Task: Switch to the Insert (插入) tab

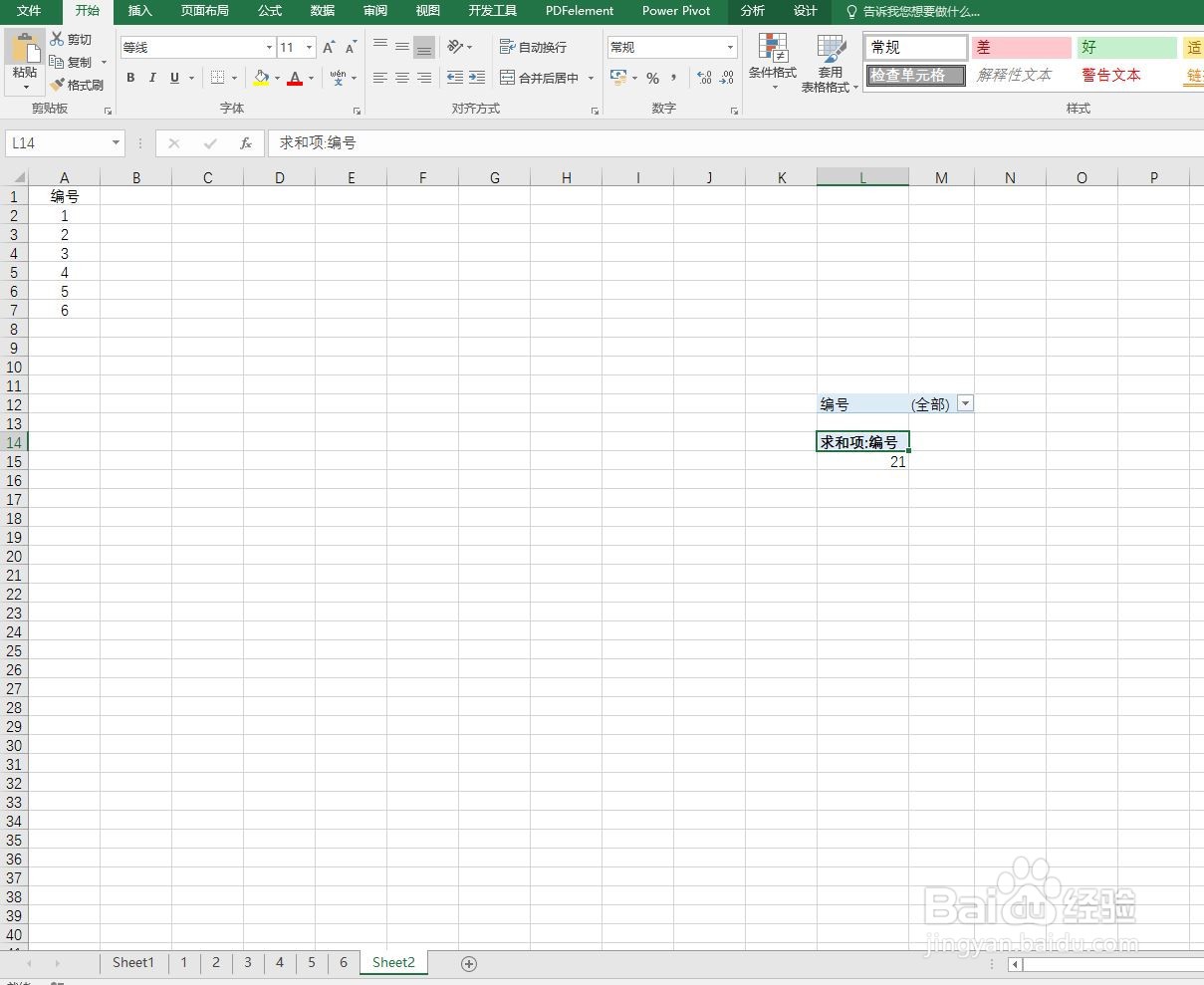Action: pos(140,11)
